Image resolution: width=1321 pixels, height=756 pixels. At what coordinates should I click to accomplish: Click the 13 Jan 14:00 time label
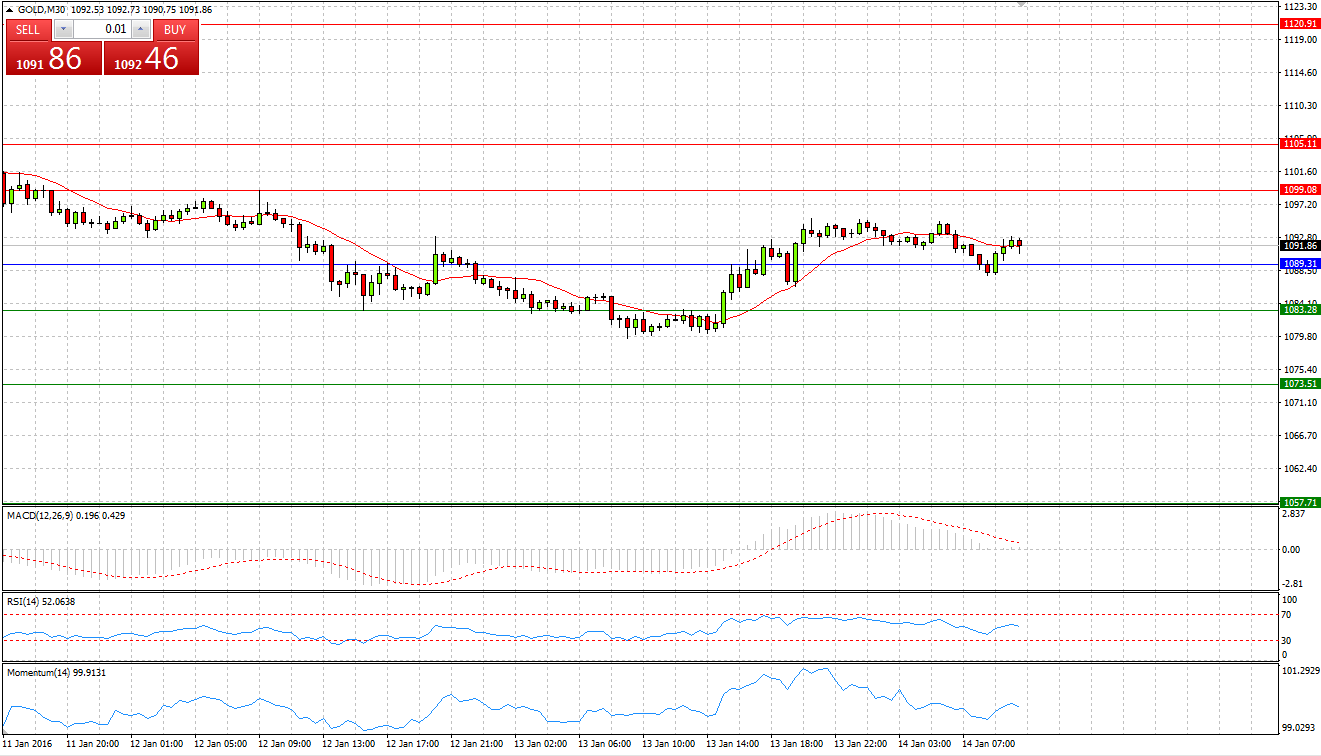pos(733,744)
